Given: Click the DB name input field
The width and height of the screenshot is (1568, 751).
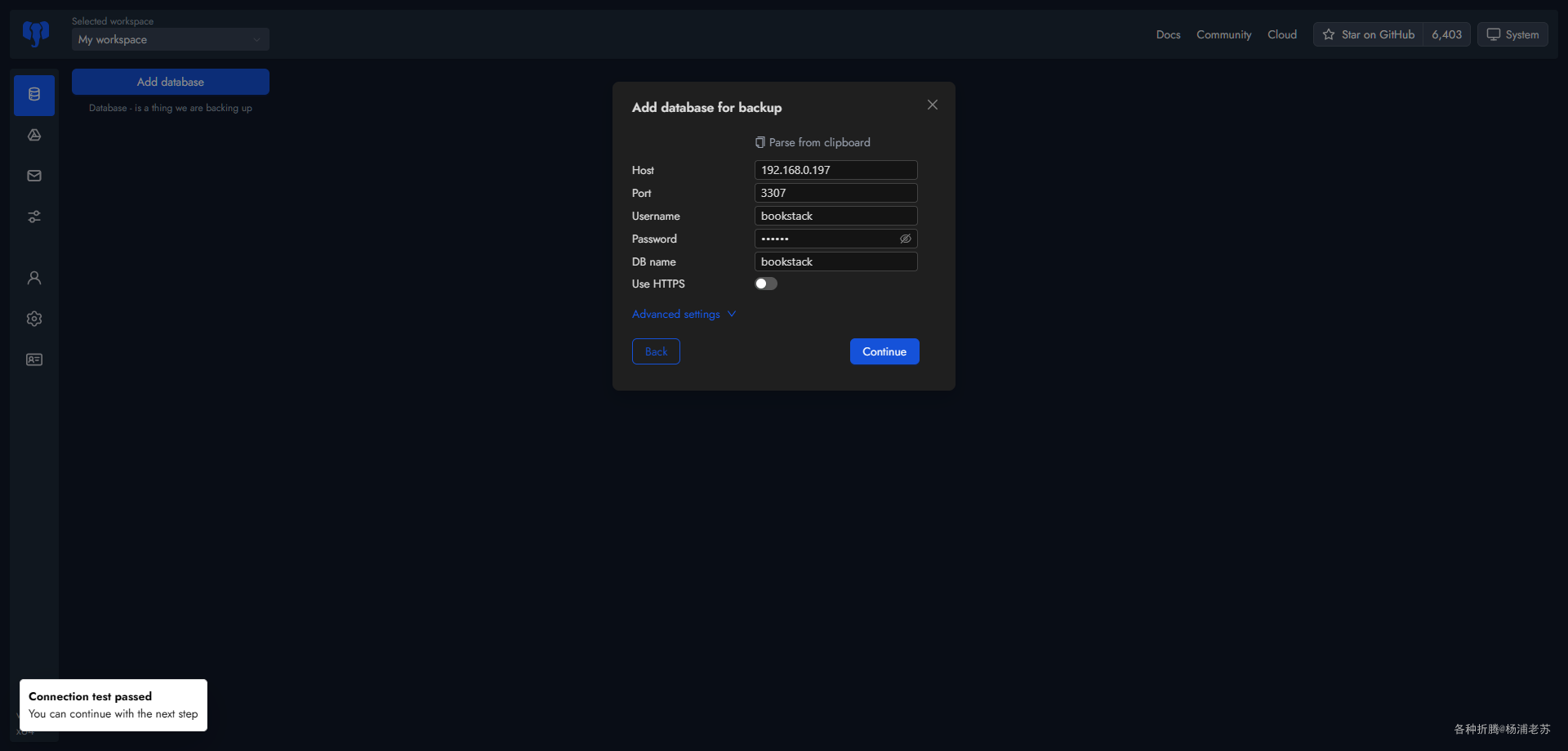Looking at the screenshot, I should point(836,262).
